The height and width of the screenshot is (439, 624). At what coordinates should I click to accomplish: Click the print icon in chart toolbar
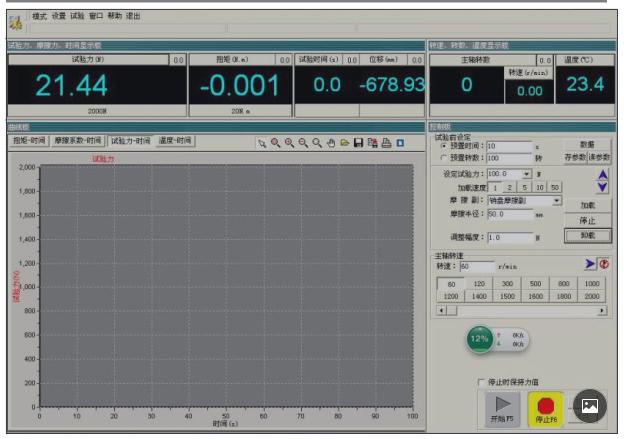click(386, 143)
